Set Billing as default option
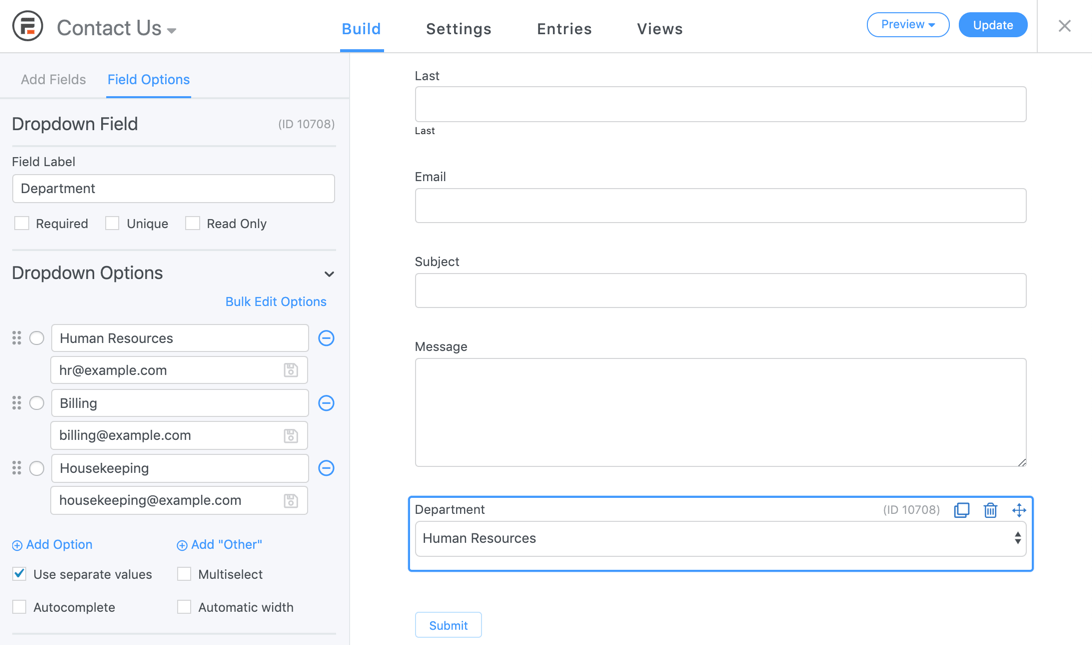The width and height of the screenshot is (1092, 645). pos(37,403)
